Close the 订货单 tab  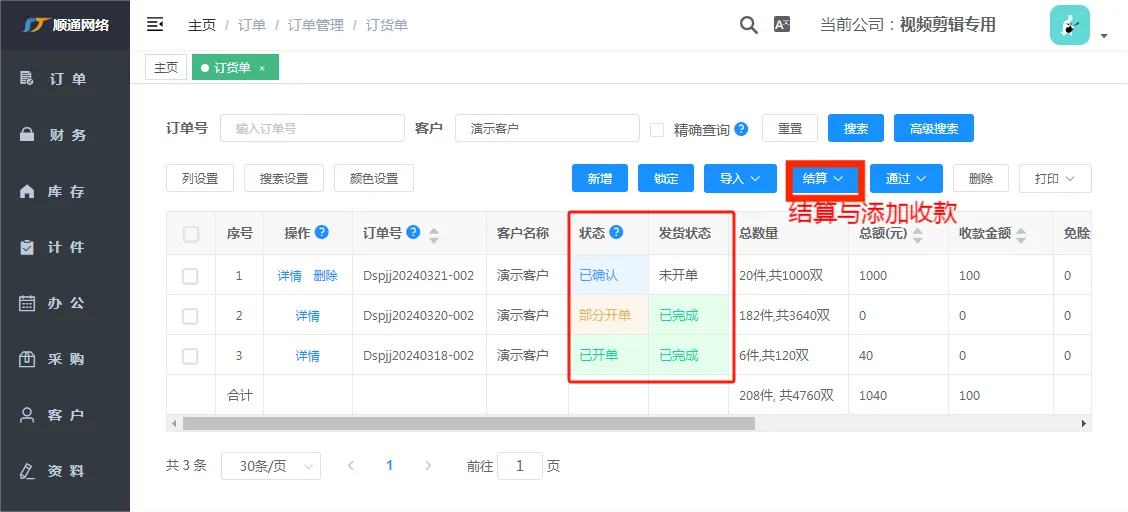pos(263,68)
